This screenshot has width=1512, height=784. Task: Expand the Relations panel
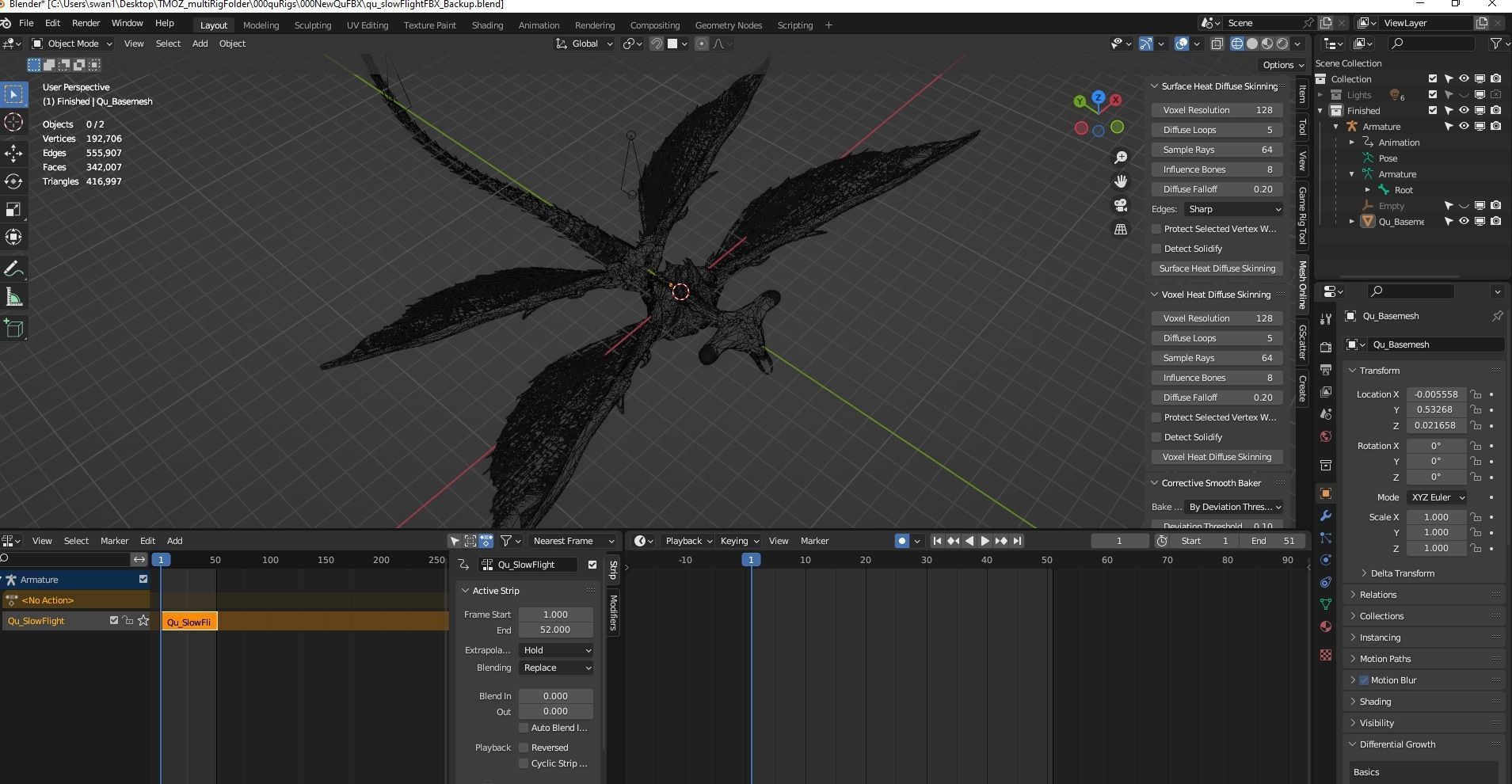tap(1377, 595)
